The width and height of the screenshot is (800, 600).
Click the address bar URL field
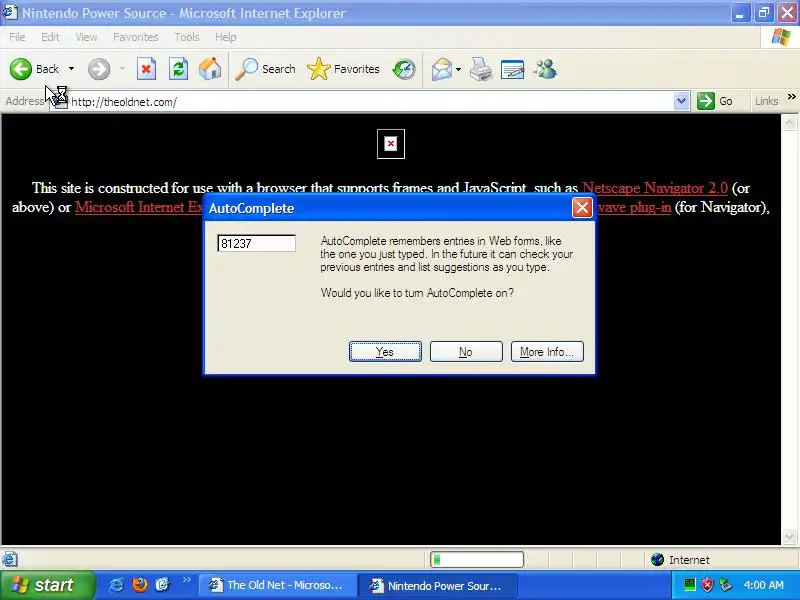click(x=370, y=102)
